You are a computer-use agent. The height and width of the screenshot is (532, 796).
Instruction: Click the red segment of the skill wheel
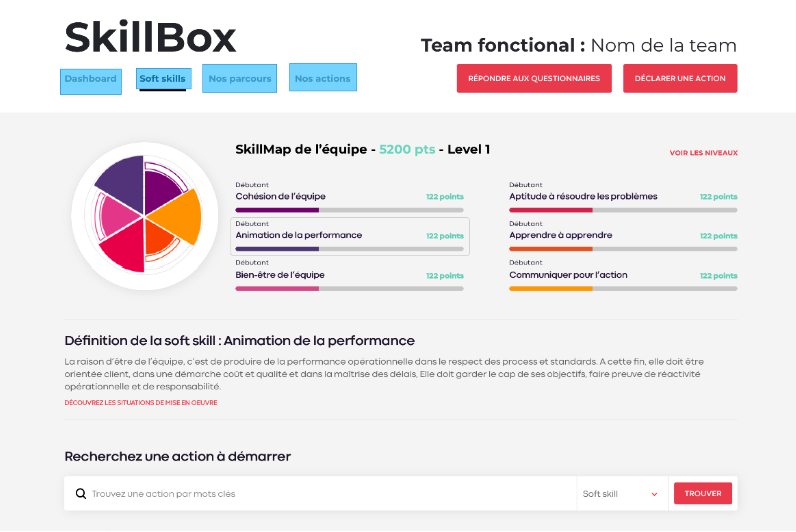(x=125, y=246)
